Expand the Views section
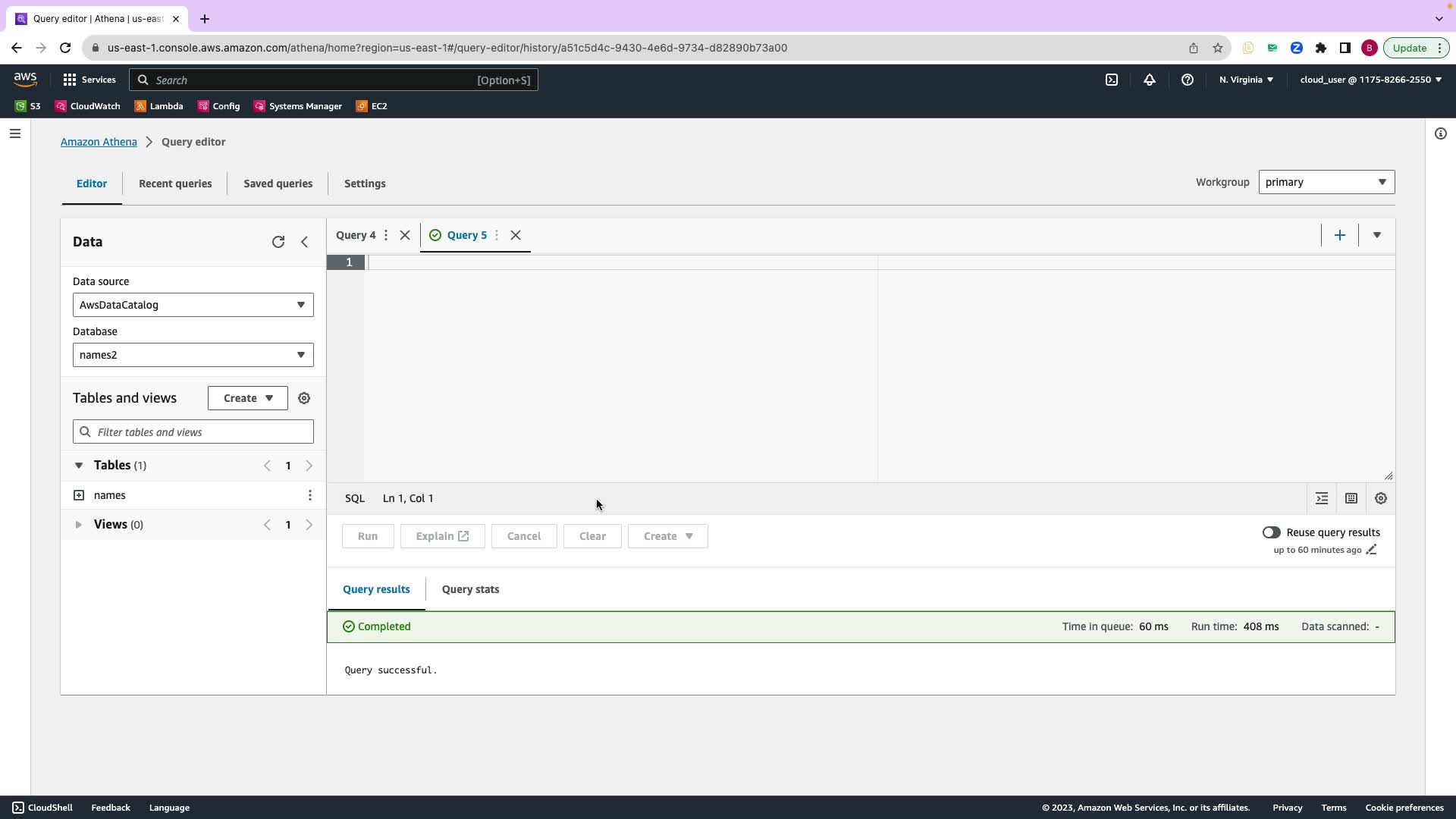1456x819 pixels. click(x=78, y=525)
